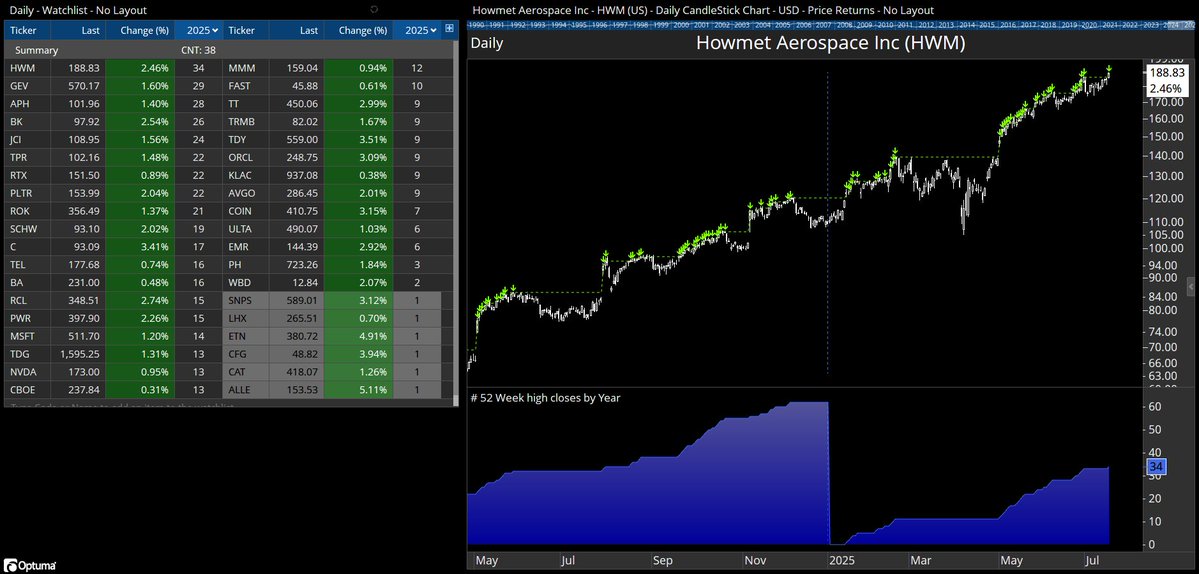Select the ALLE ticker cell
1199x574 pixels.
[246, 390]
